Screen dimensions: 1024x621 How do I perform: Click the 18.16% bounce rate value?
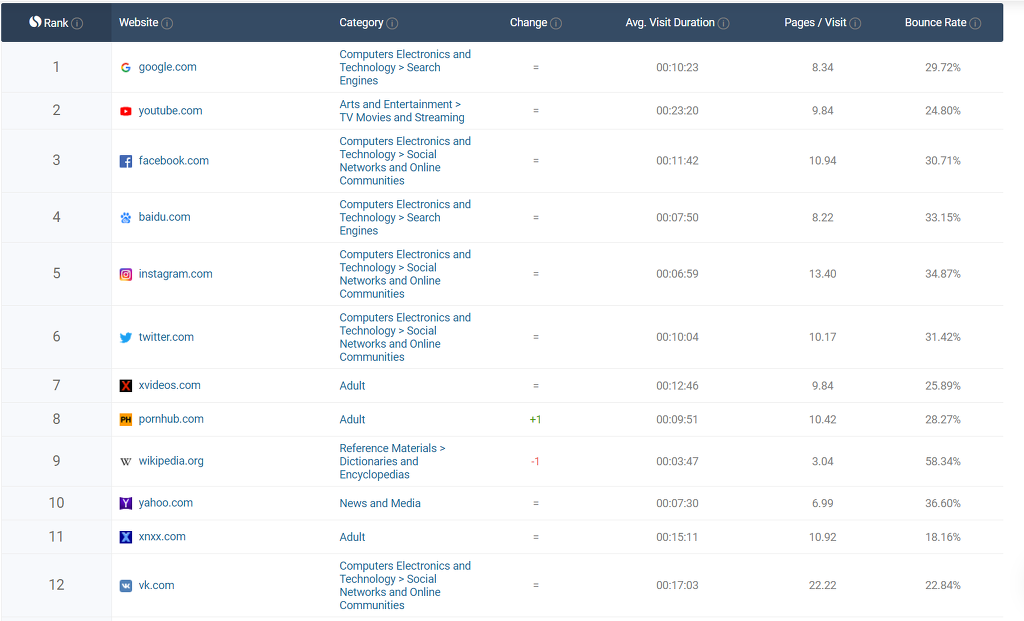pyautogui.click(x=942, y=537)
